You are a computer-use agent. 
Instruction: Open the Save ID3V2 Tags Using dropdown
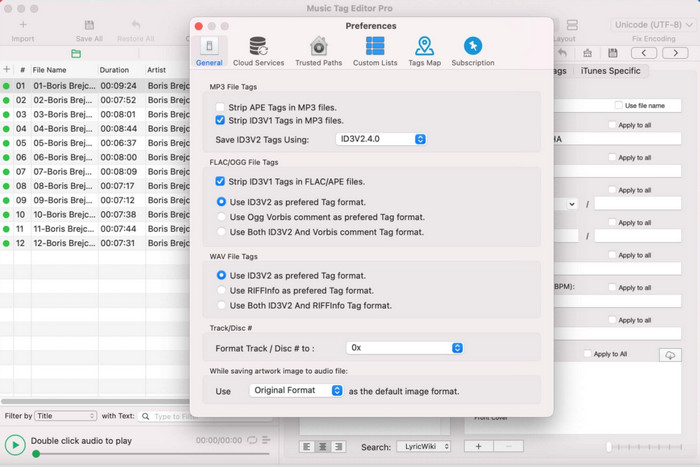[x=381, y=139]
